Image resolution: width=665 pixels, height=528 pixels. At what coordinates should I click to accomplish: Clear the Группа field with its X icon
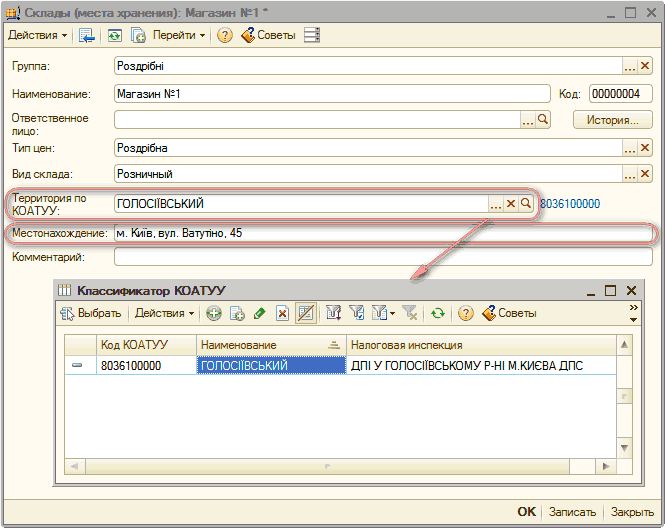click(645, 66)
